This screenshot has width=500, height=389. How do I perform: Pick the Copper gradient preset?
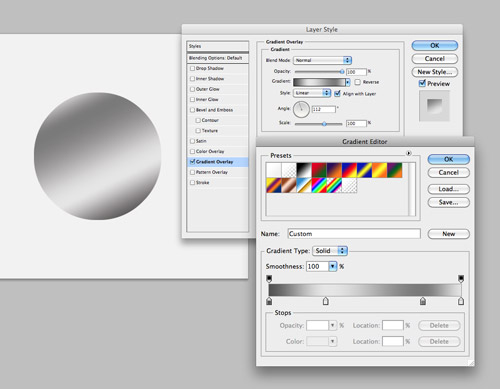click(x=289, y=185)
